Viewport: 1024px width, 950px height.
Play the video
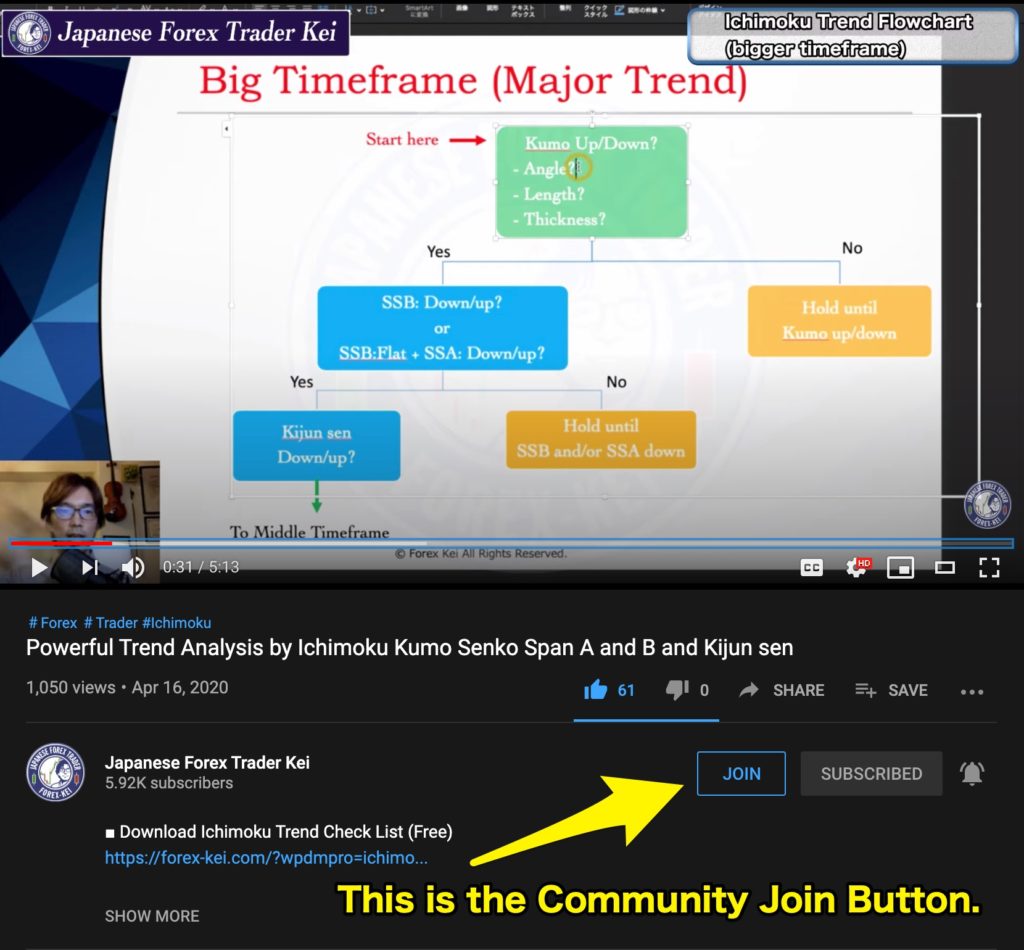point(39,567)
